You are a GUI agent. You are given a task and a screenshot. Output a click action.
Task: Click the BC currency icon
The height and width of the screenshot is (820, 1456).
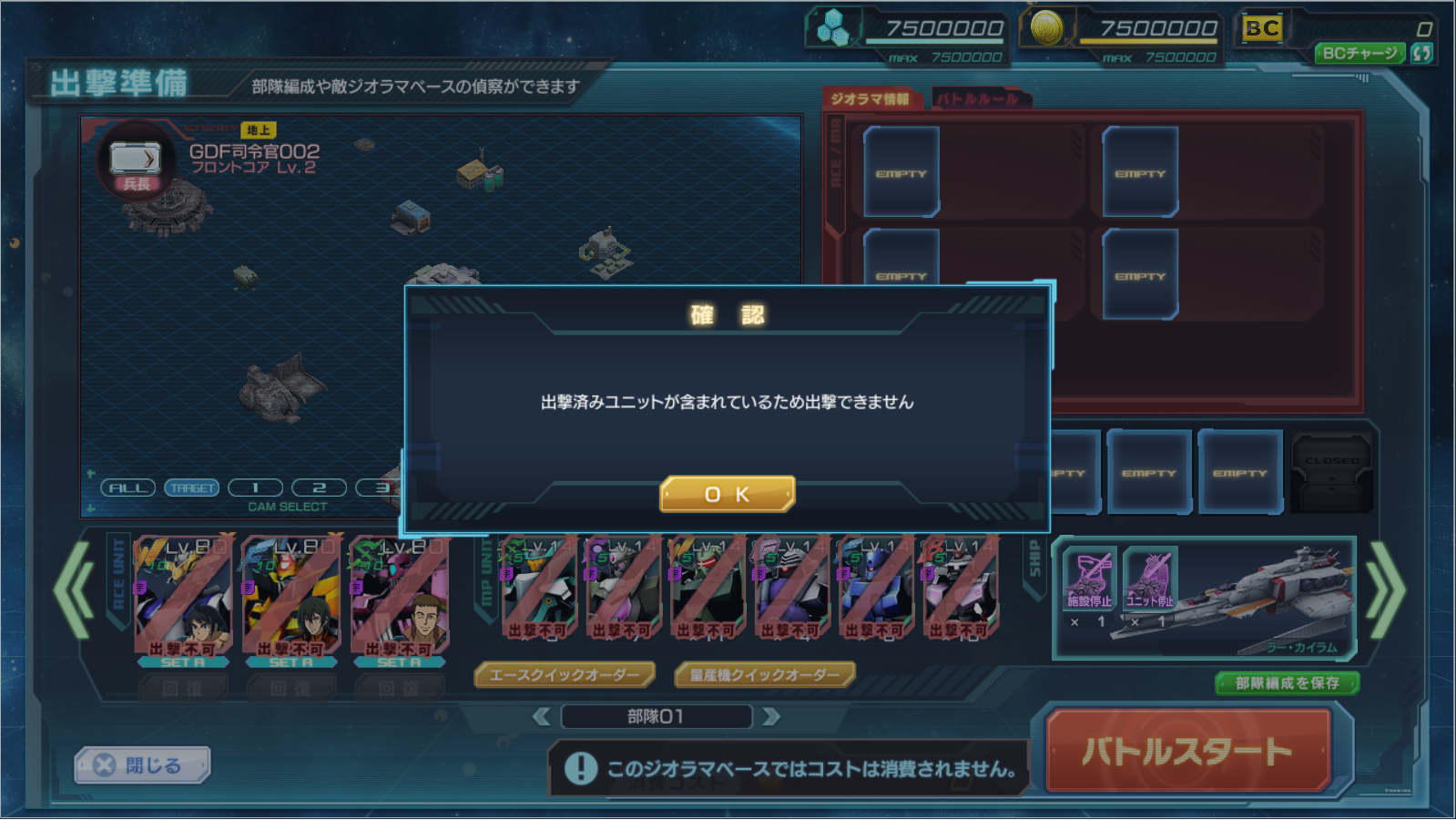click(x=1262, y=28)
